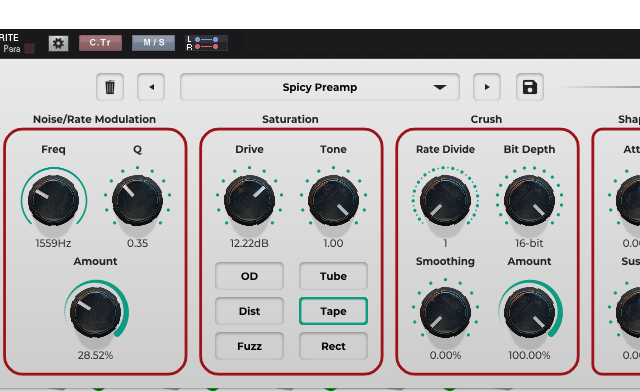The image size is (640, 392).
Task: Toggle the C.Tr button
Action: coord(100,42)
